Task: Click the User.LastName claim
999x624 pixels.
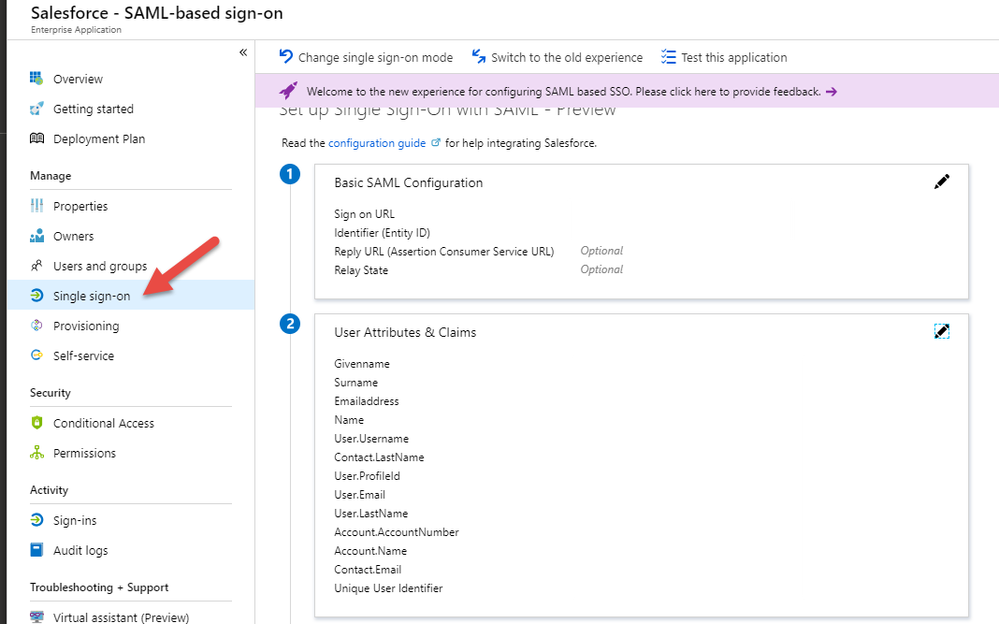Action: [x=371, y=513]
